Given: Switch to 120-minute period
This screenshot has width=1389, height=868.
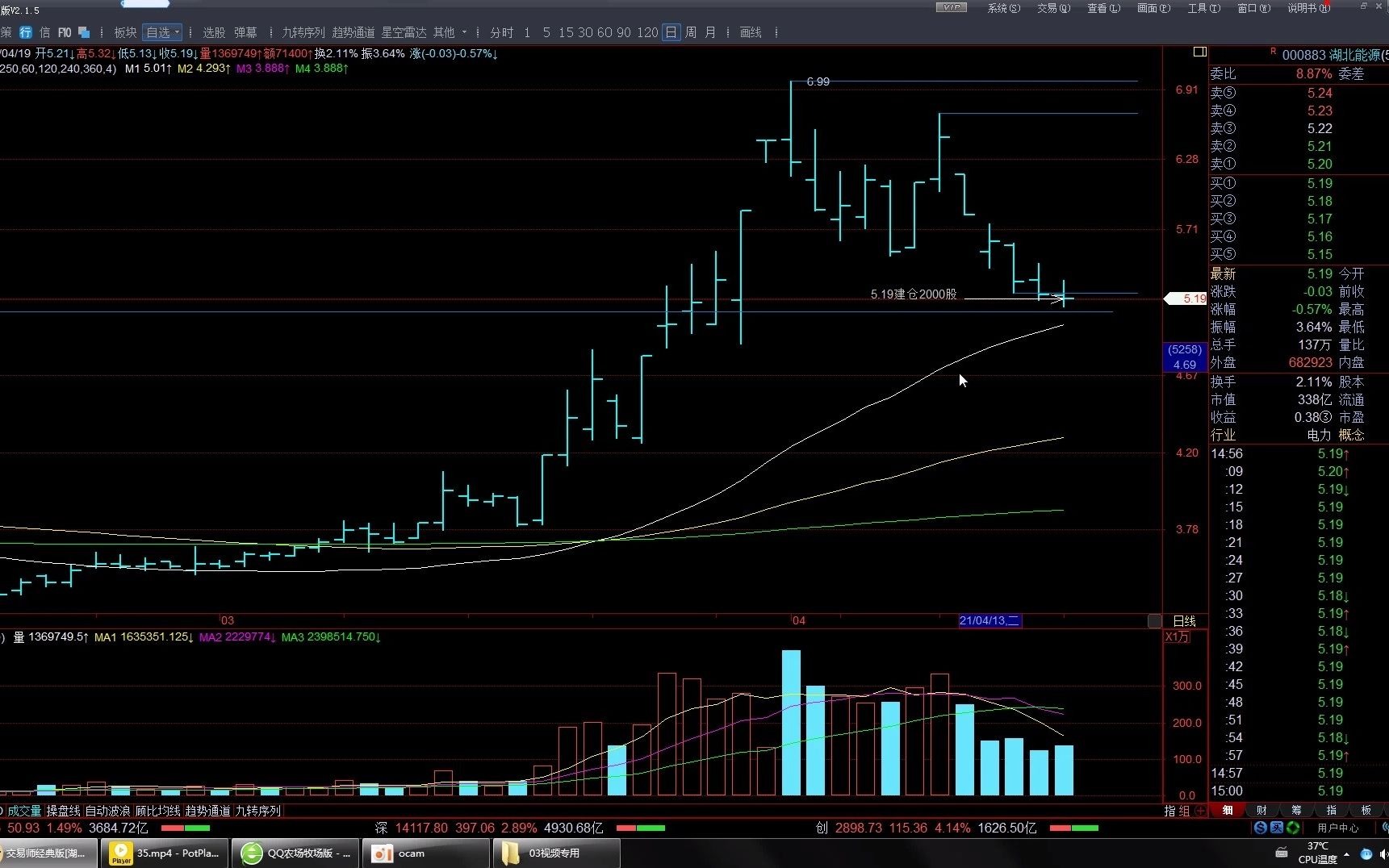Looking at the screenshot, I should [647, 32].
